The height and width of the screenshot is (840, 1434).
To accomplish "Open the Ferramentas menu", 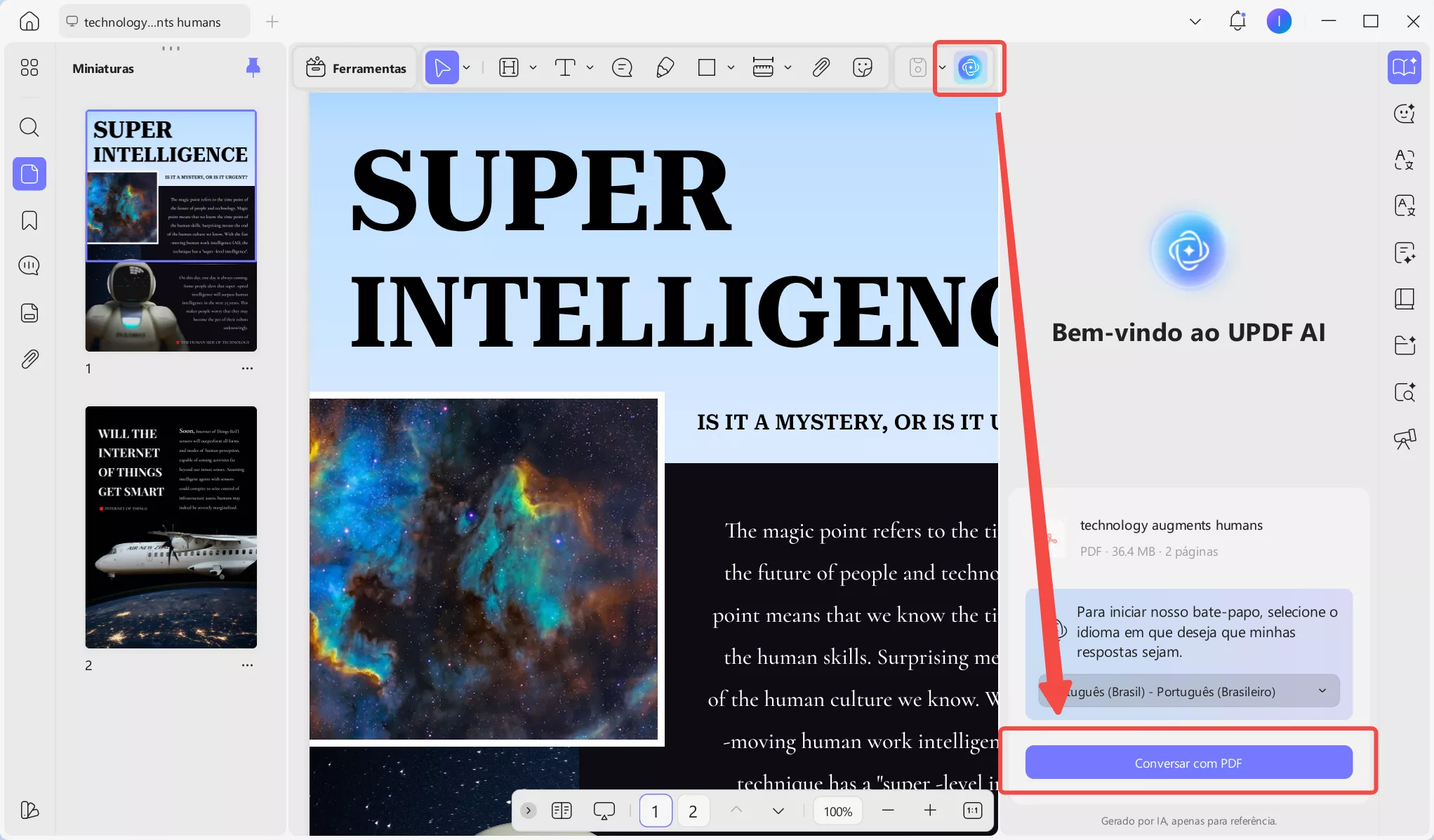I will pyautogui.click(x=356, y=68).
